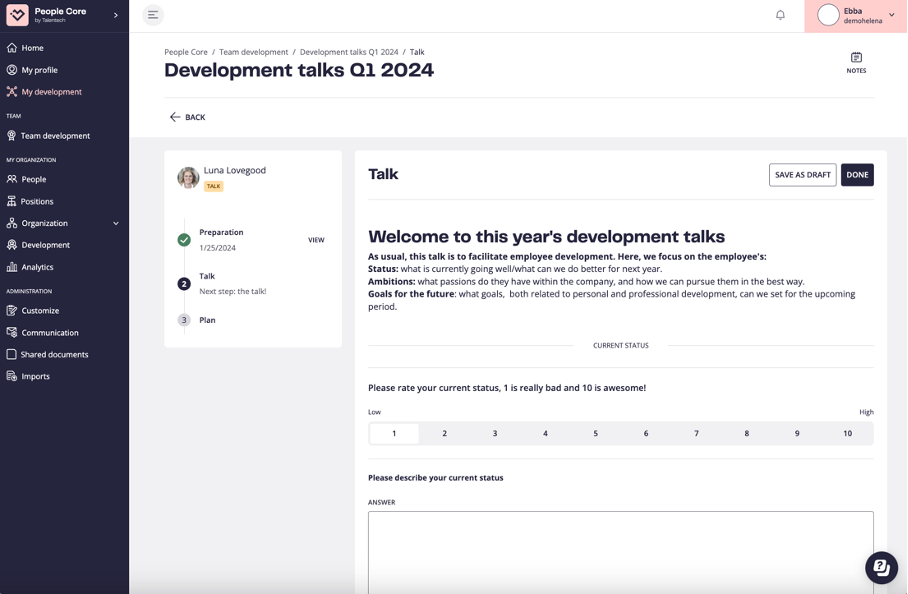This screenshot has height=594, width=908.
Task: Click the notification bell icon
Action: point(780,15)
